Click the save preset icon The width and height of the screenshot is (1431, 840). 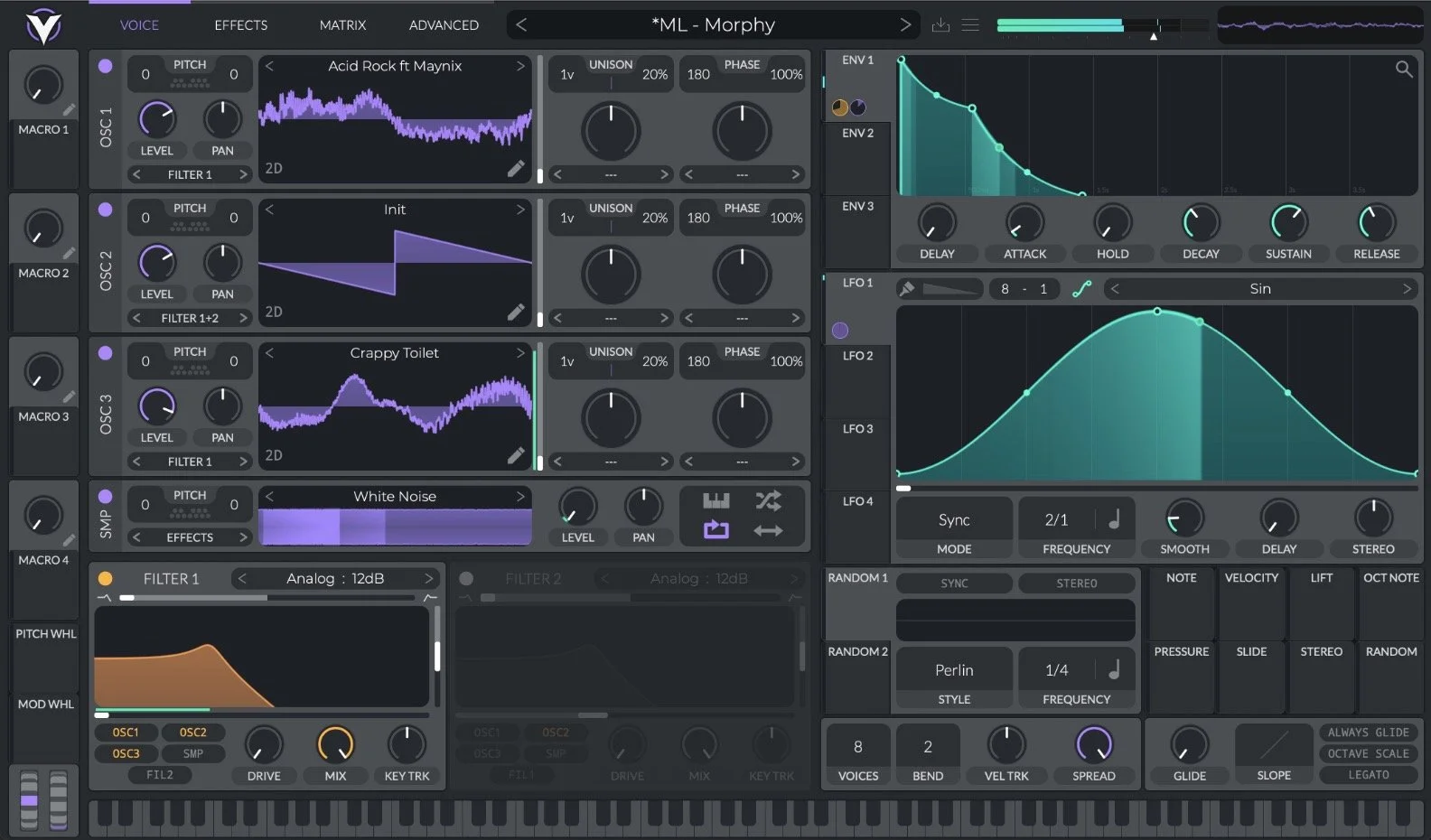pos(940,25)
